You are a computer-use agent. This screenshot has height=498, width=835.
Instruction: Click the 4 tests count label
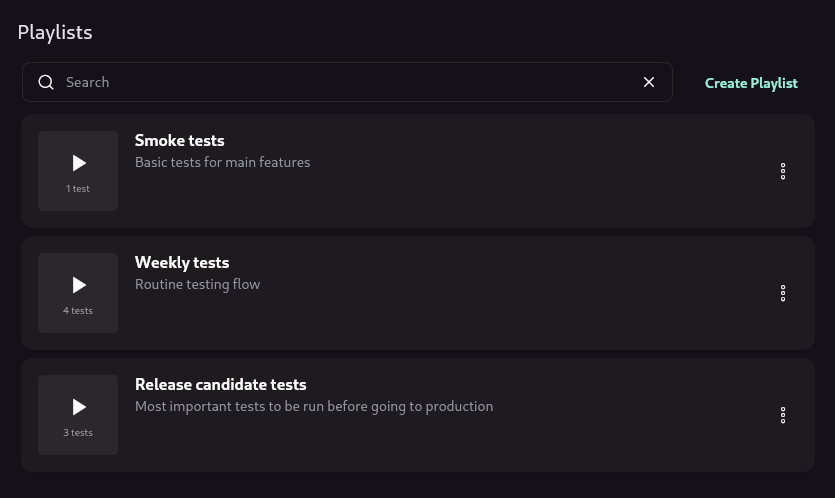(x=78, y=311)
